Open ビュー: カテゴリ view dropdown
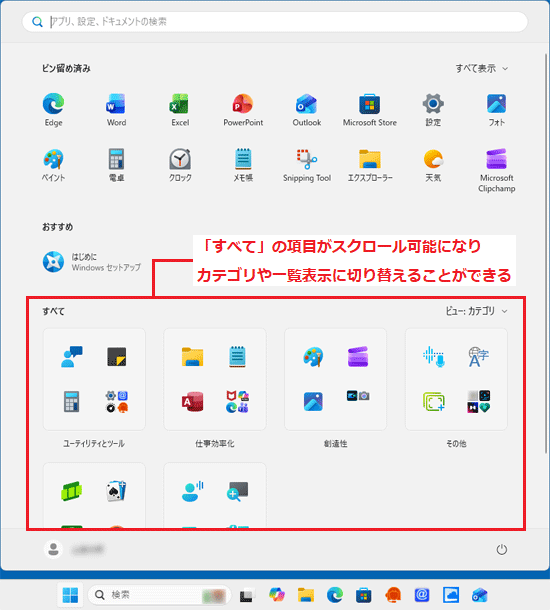The image size is (550, 610). pos(476,311)
